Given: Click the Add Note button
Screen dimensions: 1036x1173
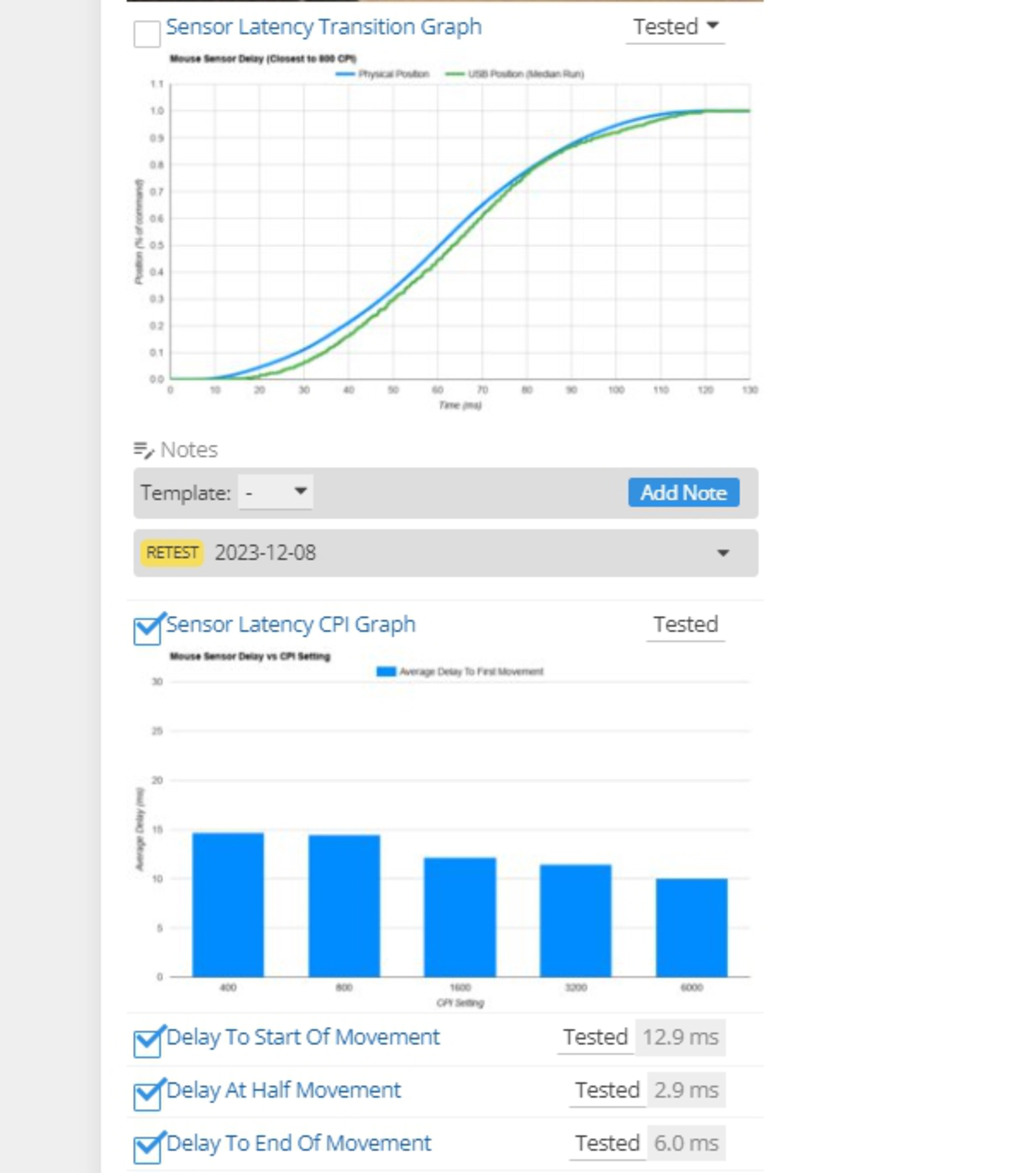Looking at the screenshot, I should pyautogui.click(x=683, y=492).
